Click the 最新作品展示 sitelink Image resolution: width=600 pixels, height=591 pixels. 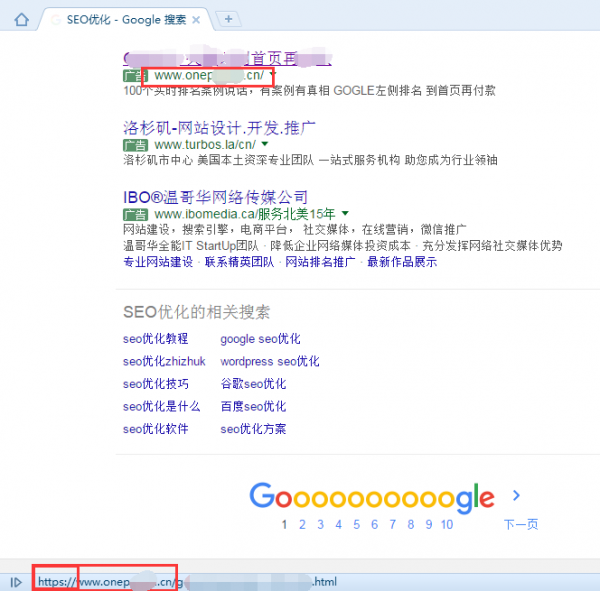pos(402,262)
